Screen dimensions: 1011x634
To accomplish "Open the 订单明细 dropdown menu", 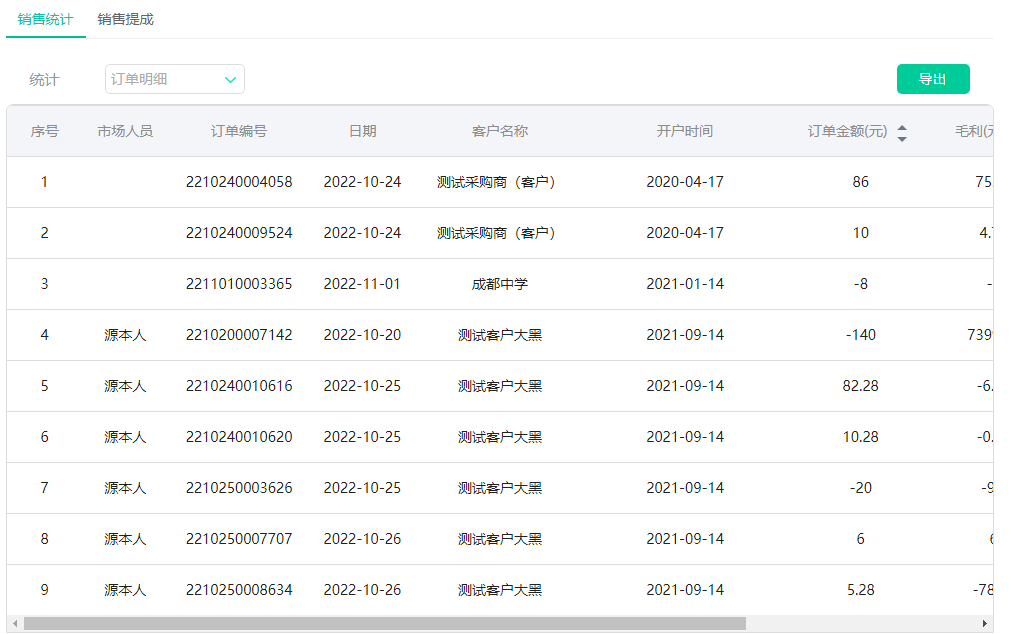I will click(170, 78).
